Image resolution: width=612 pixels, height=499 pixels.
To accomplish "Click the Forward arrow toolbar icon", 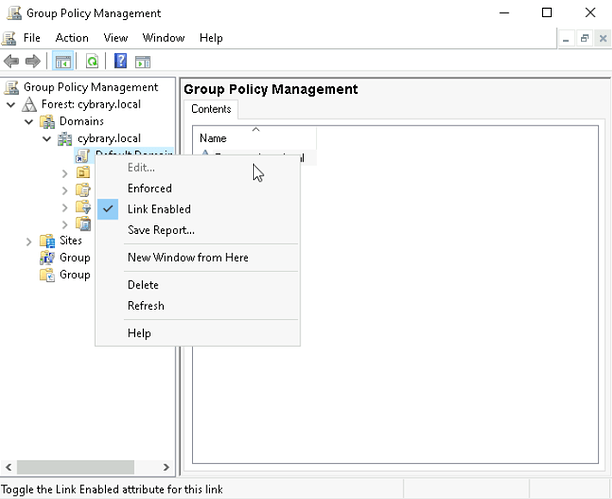I will [x=33, y=61].
